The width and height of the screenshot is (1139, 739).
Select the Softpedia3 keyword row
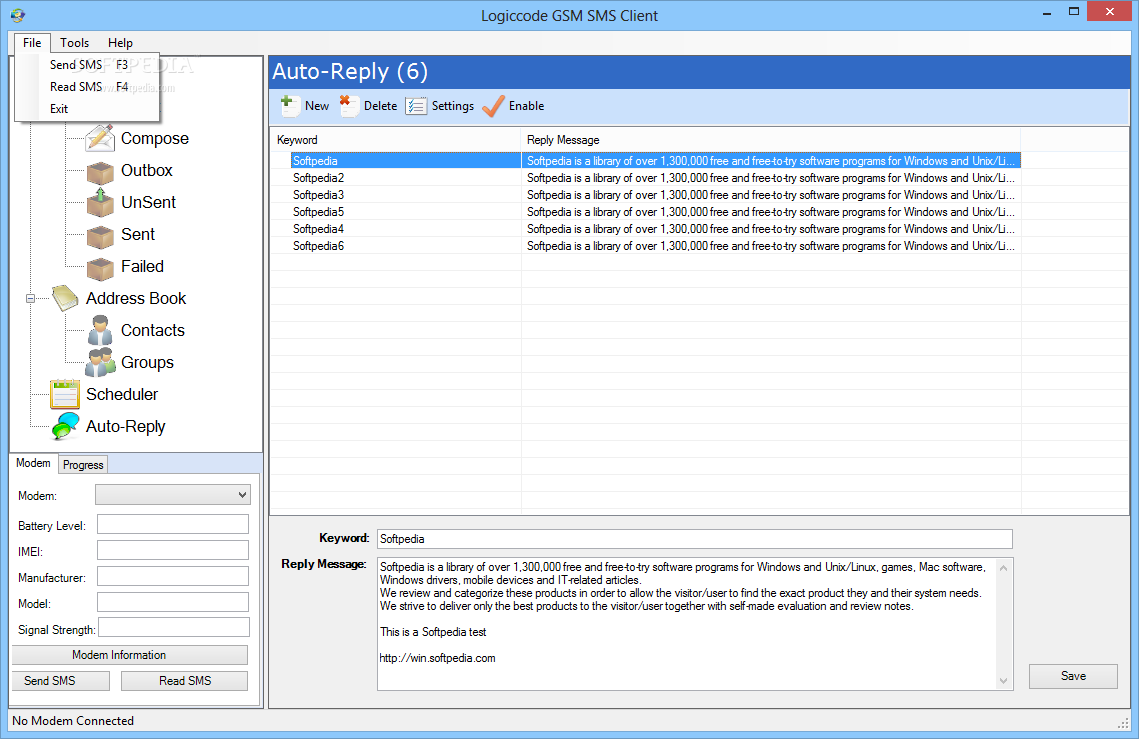[646, 195]
